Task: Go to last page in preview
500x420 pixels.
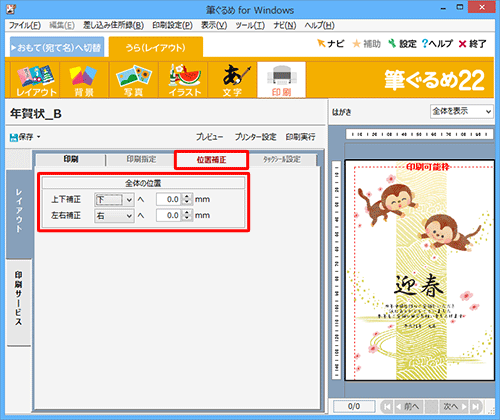Action: tap(476, 406)
